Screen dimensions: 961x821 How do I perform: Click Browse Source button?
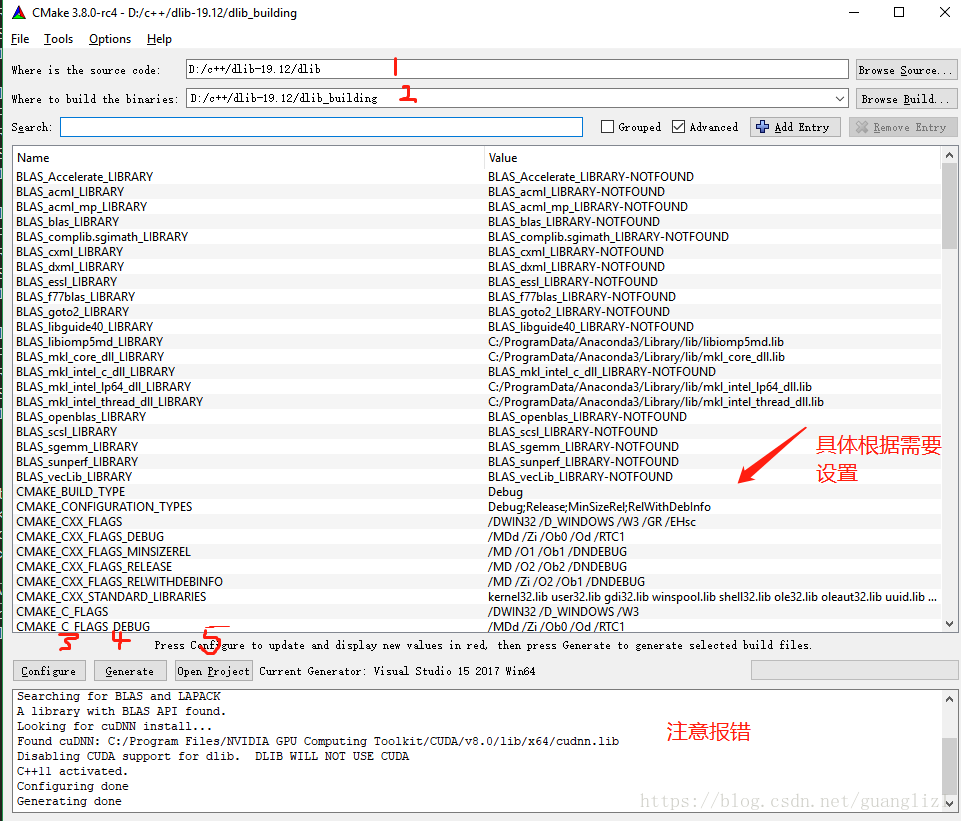906,70
